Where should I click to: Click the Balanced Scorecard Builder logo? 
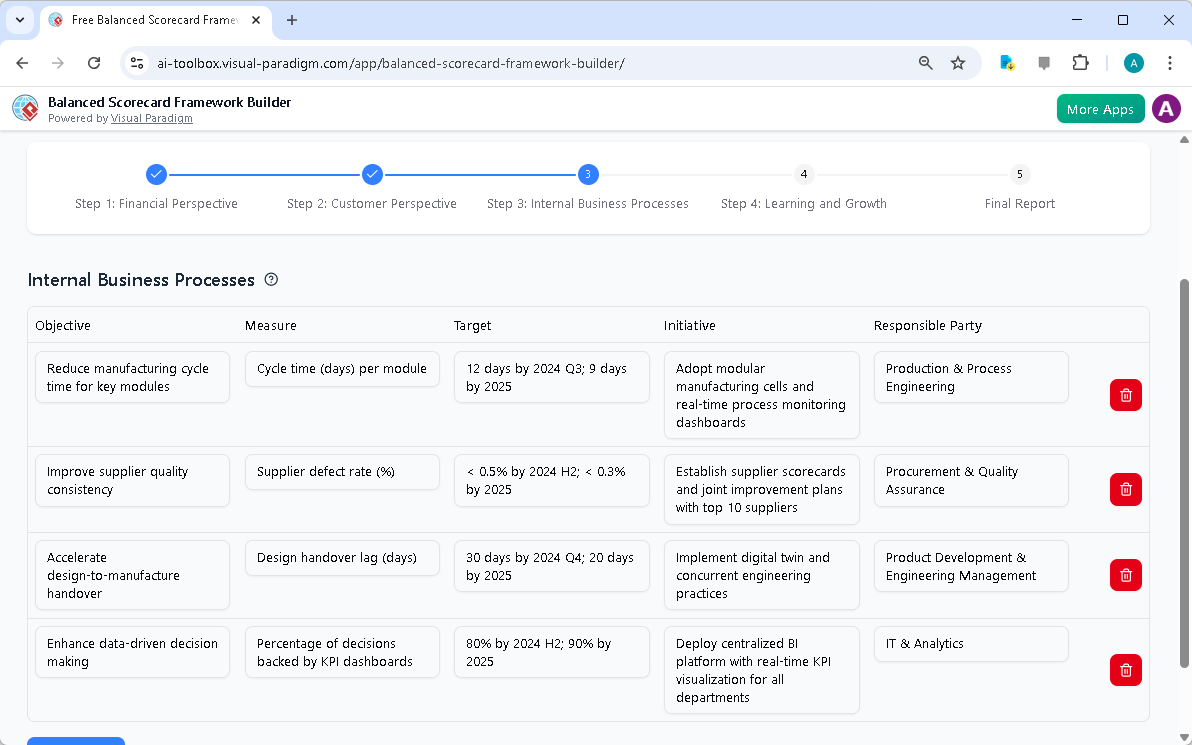click(25, 108)
